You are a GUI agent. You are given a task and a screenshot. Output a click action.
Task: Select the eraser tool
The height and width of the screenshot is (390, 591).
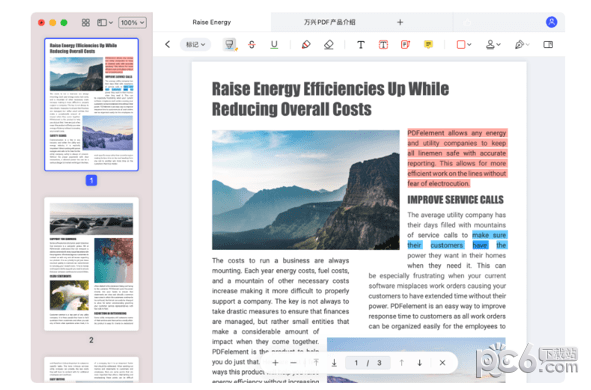[x=329, y=44]
